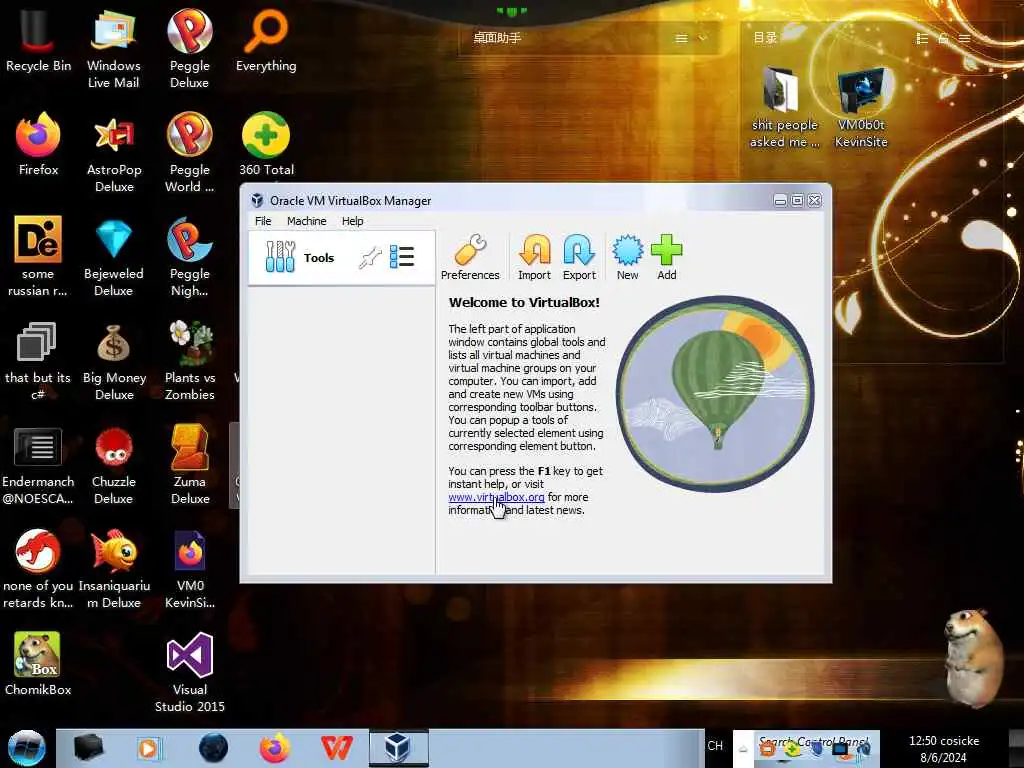Open the 桌面助手 panel hamburger menu
The image size is (1024, 768).
(681, 39)
